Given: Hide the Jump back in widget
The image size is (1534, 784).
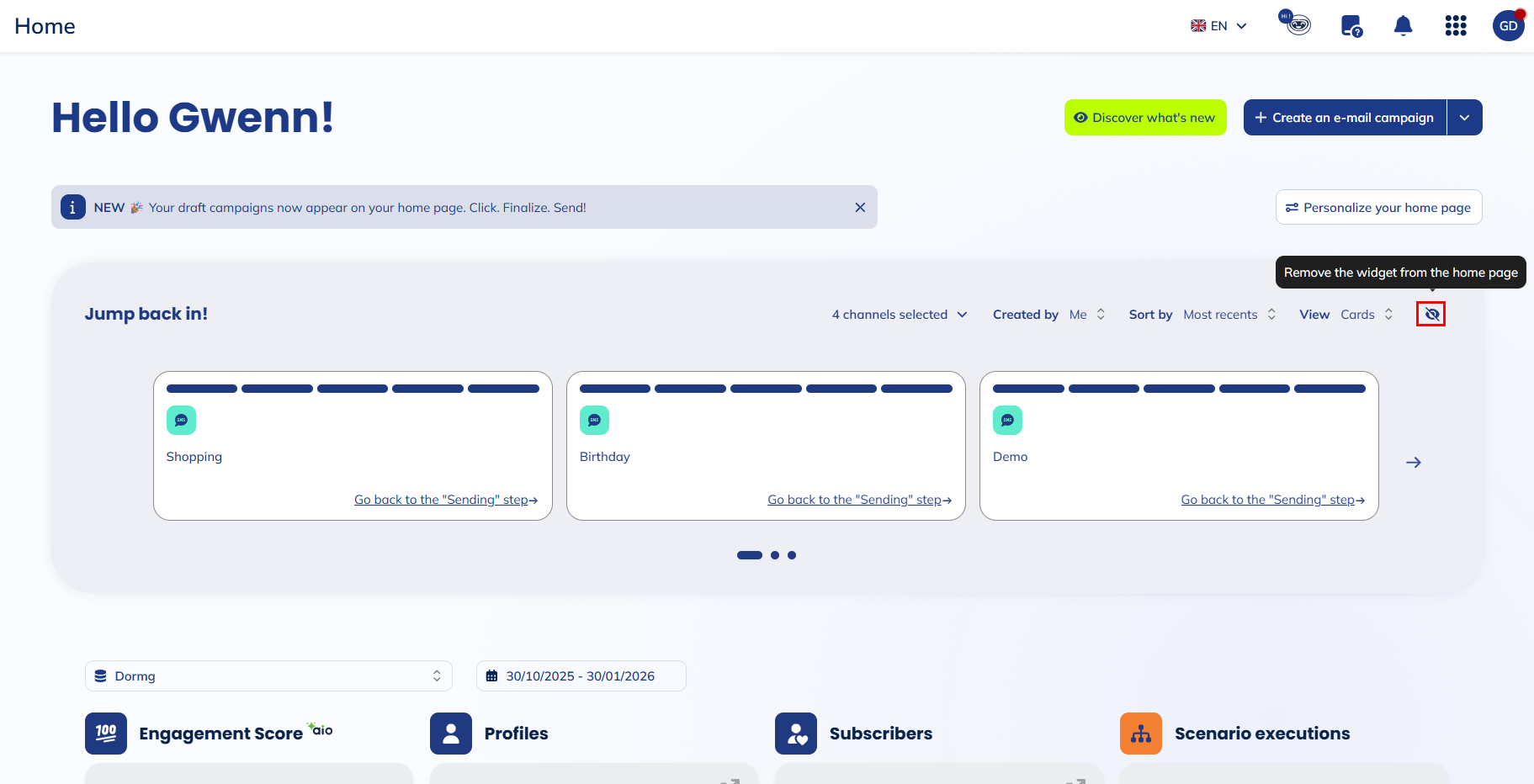Looking at the screenshot, I should 1431,315.
